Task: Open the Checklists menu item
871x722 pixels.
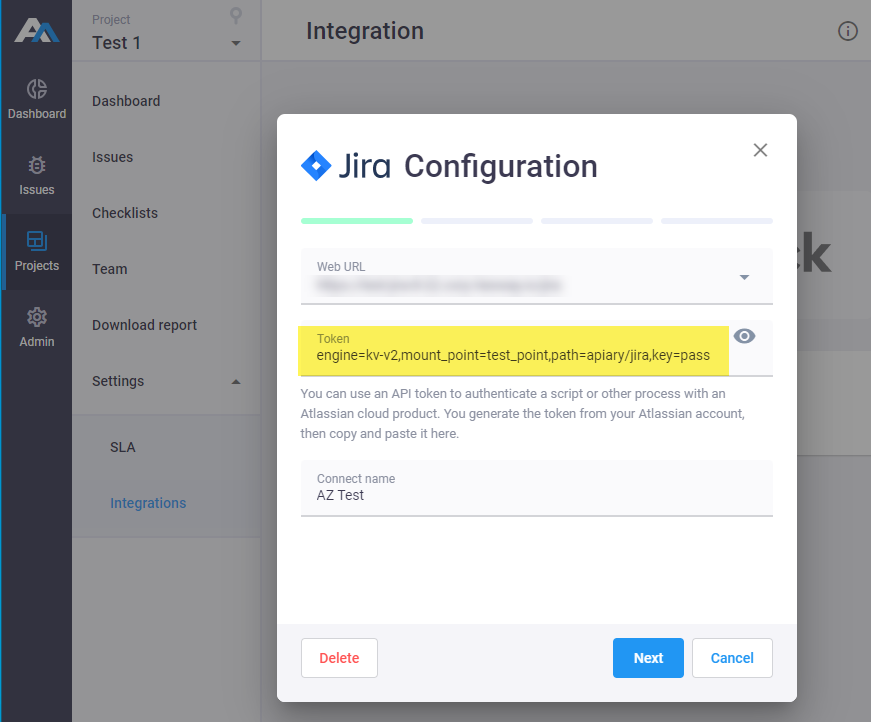Action: pos(125,213)
